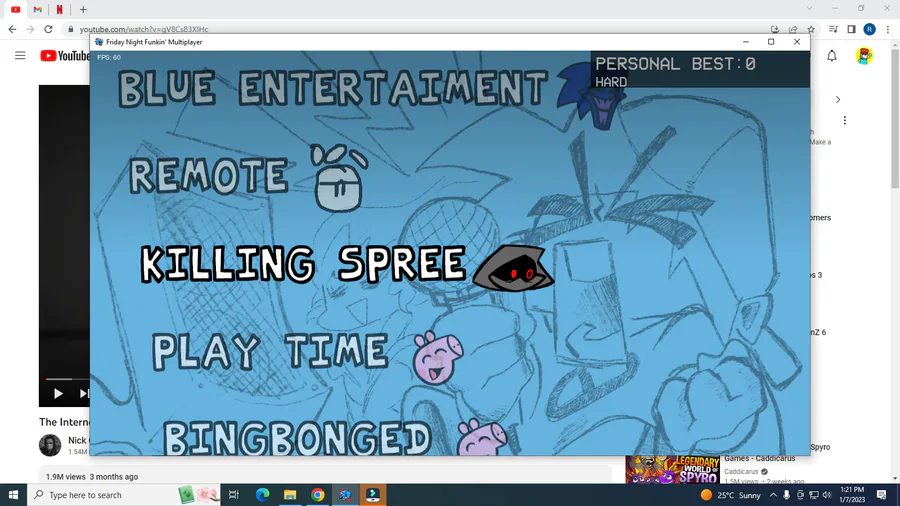Click the hooded red-eyed character icon

513,268
